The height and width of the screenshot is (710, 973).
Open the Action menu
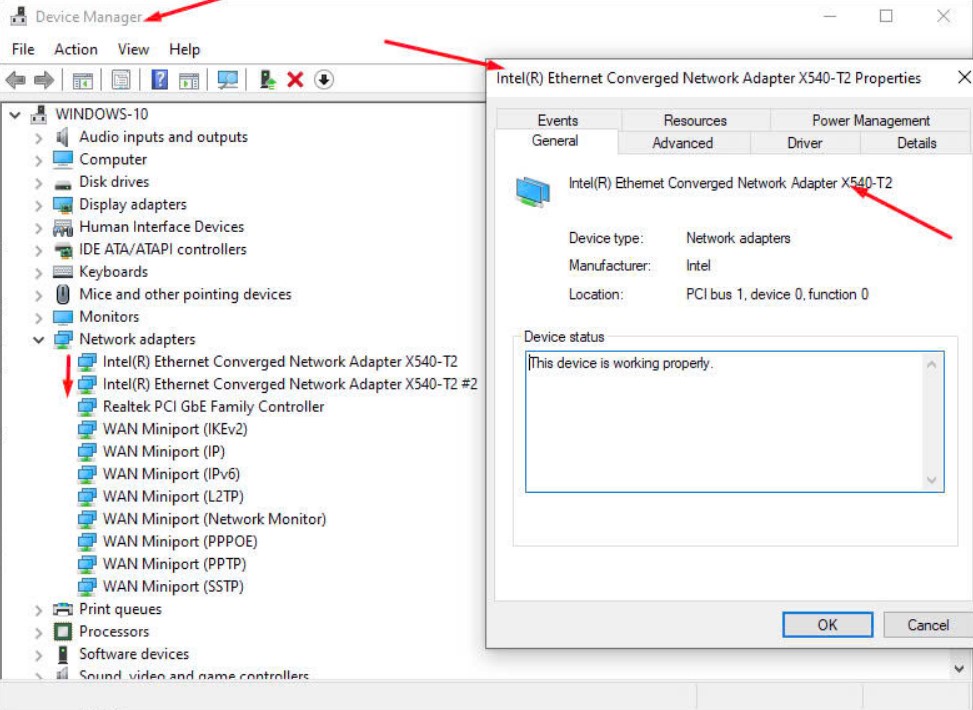[x=76, y=49]
